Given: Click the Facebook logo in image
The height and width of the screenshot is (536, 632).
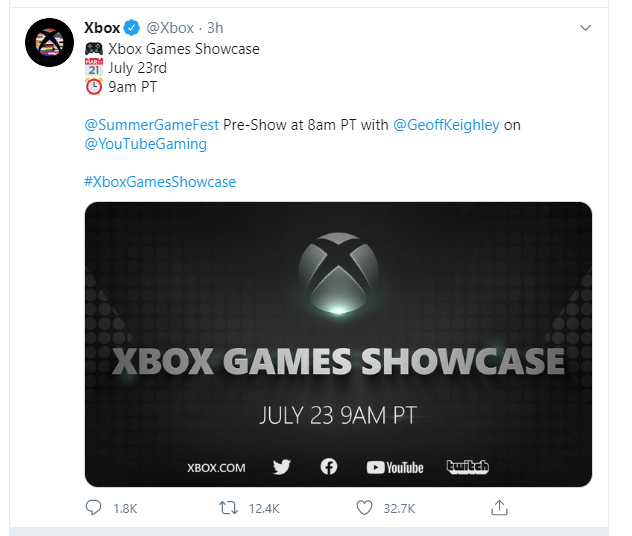Looking at the screenshot, I should click(329, 467).
